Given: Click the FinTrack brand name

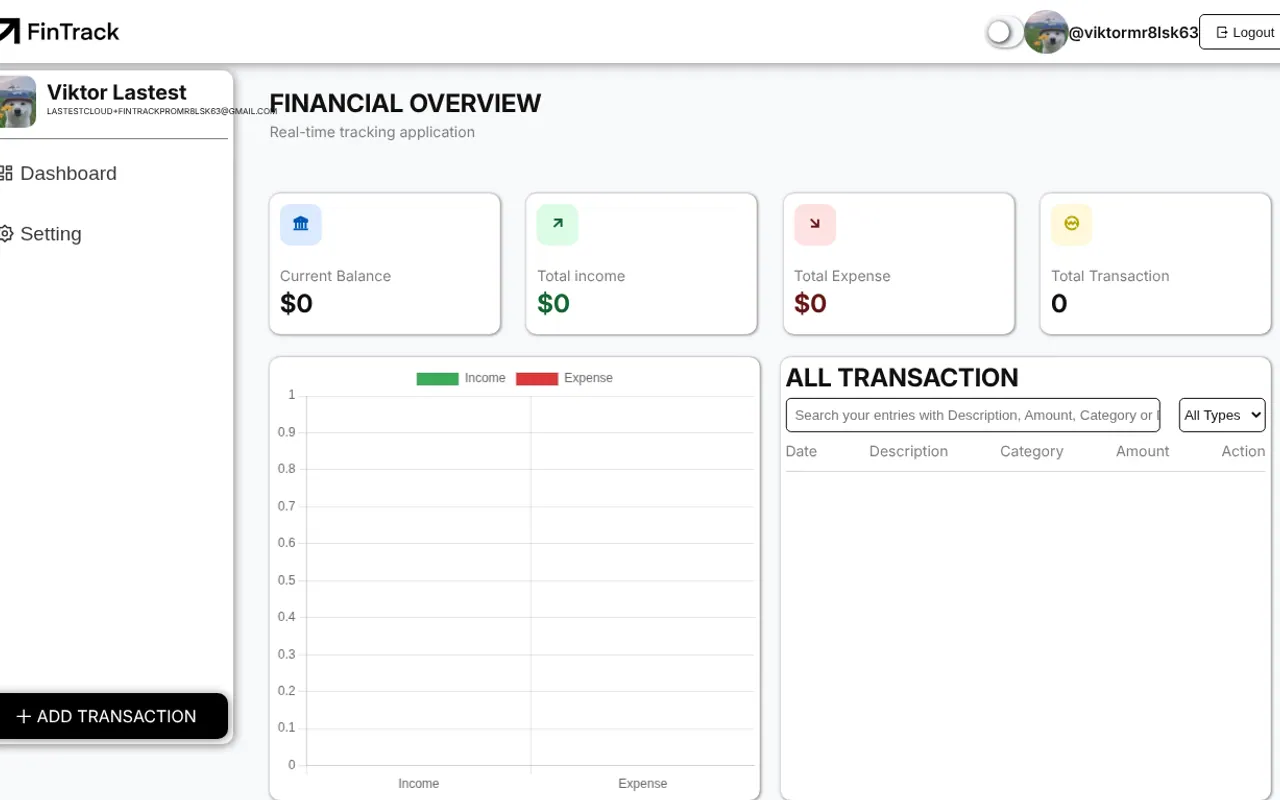Looking at the screenshot, I should [x=73, y=32].
